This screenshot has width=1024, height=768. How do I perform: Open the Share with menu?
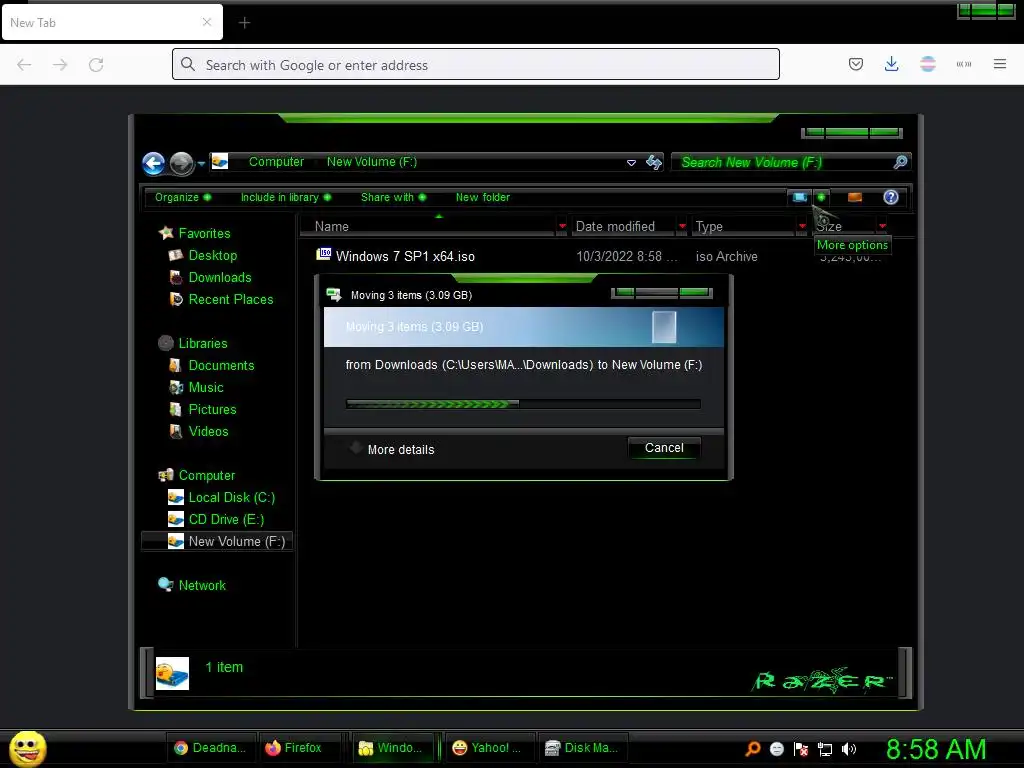click(394, 197)
